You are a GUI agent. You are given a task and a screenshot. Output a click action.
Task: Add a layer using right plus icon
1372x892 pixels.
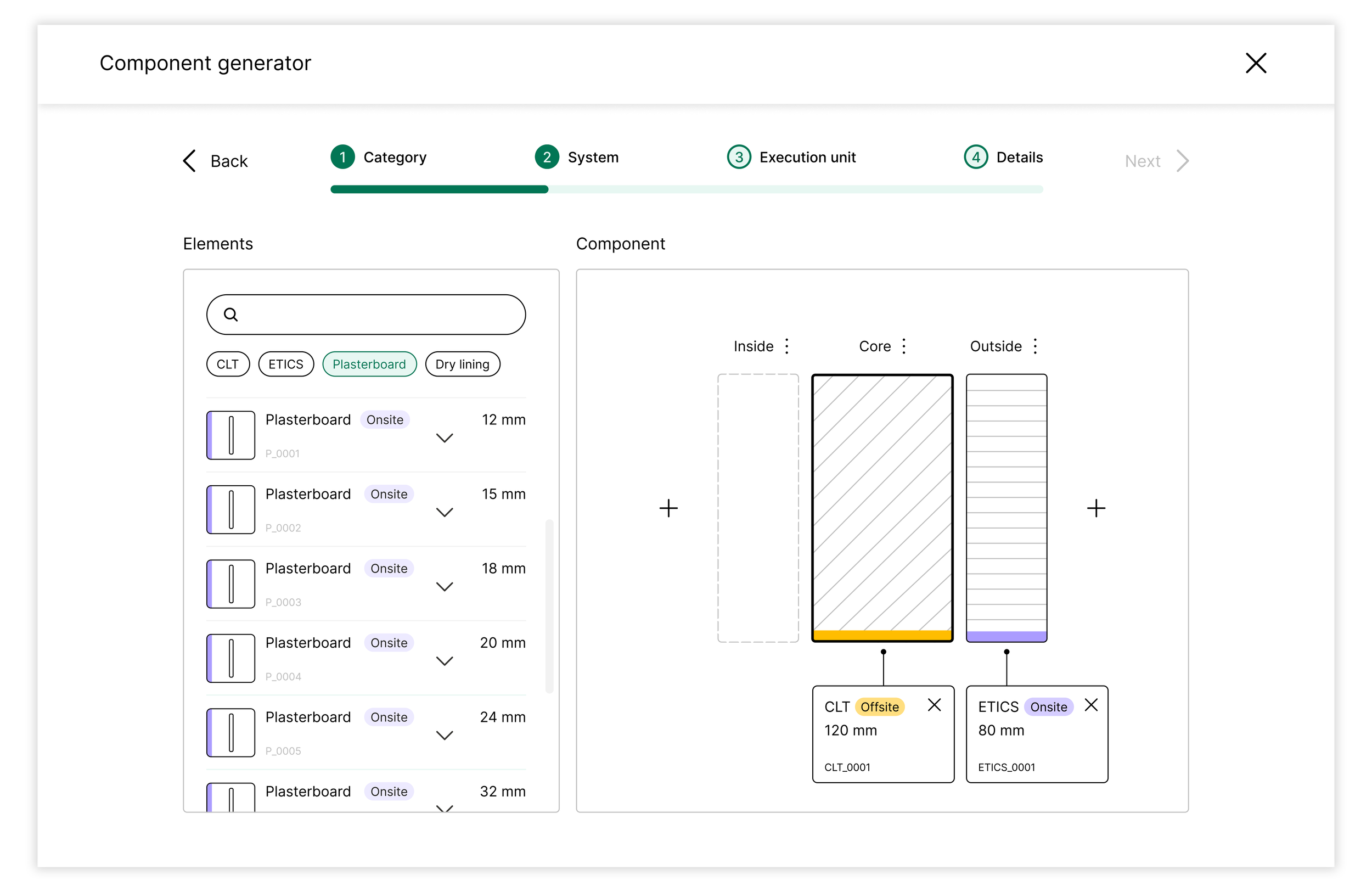pos(1095,508)
